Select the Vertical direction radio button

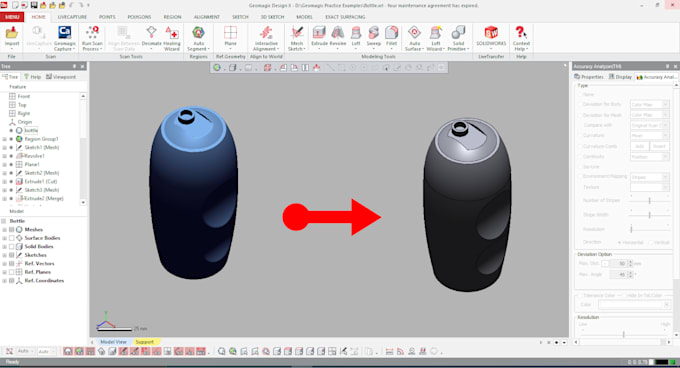coord(651,242)
